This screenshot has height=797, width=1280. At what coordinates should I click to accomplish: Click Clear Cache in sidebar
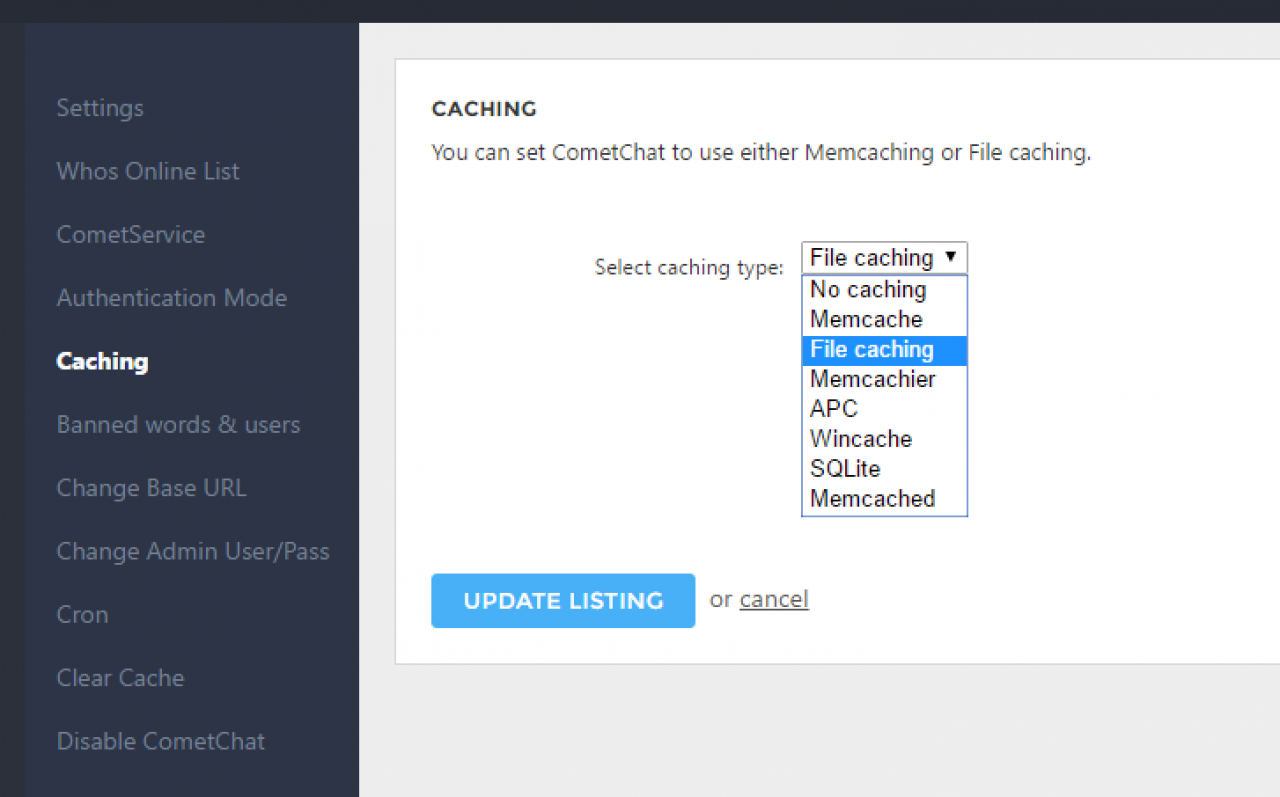[120, 678]
